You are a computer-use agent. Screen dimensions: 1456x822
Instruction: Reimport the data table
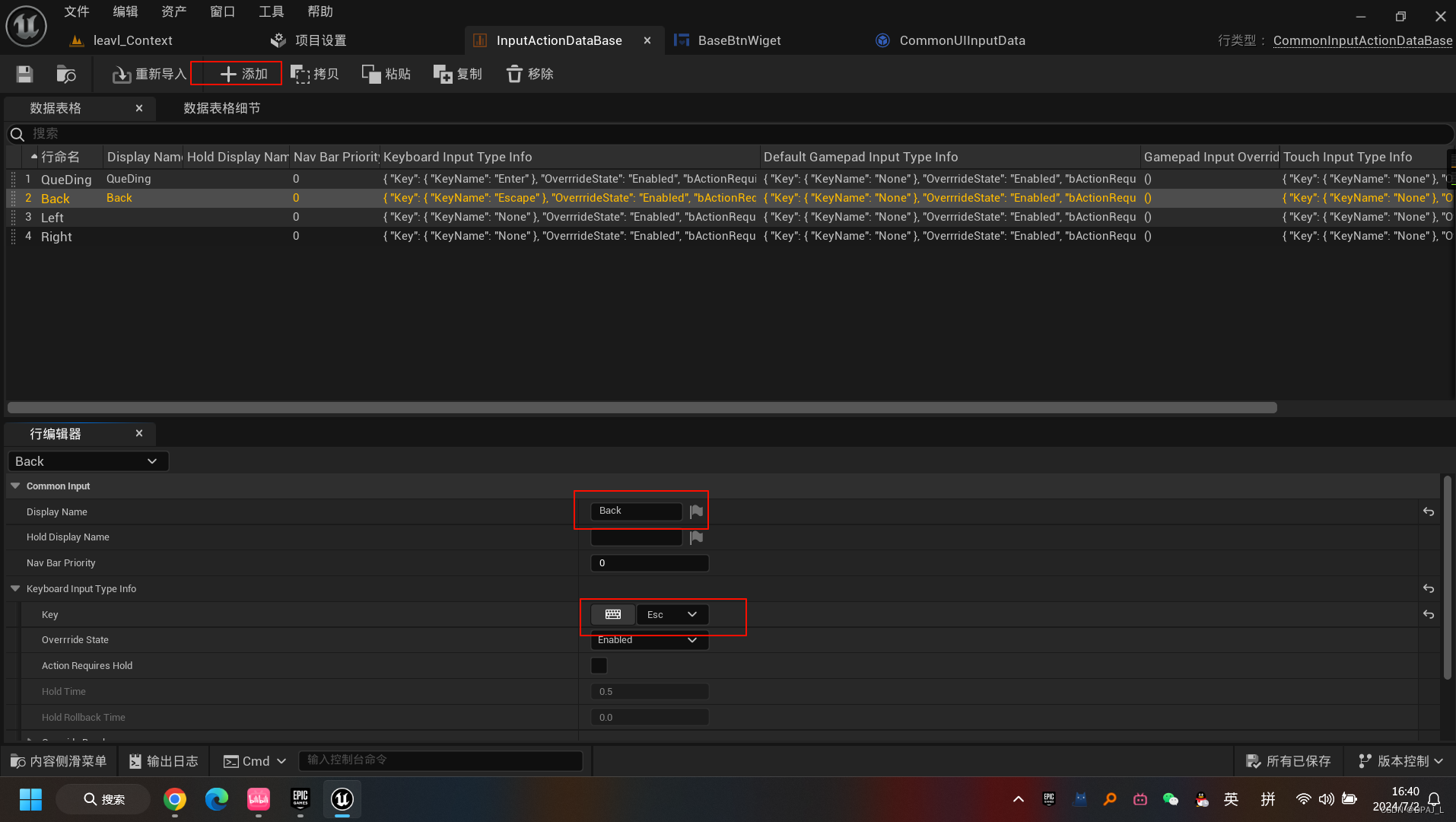tap(148, 74)
